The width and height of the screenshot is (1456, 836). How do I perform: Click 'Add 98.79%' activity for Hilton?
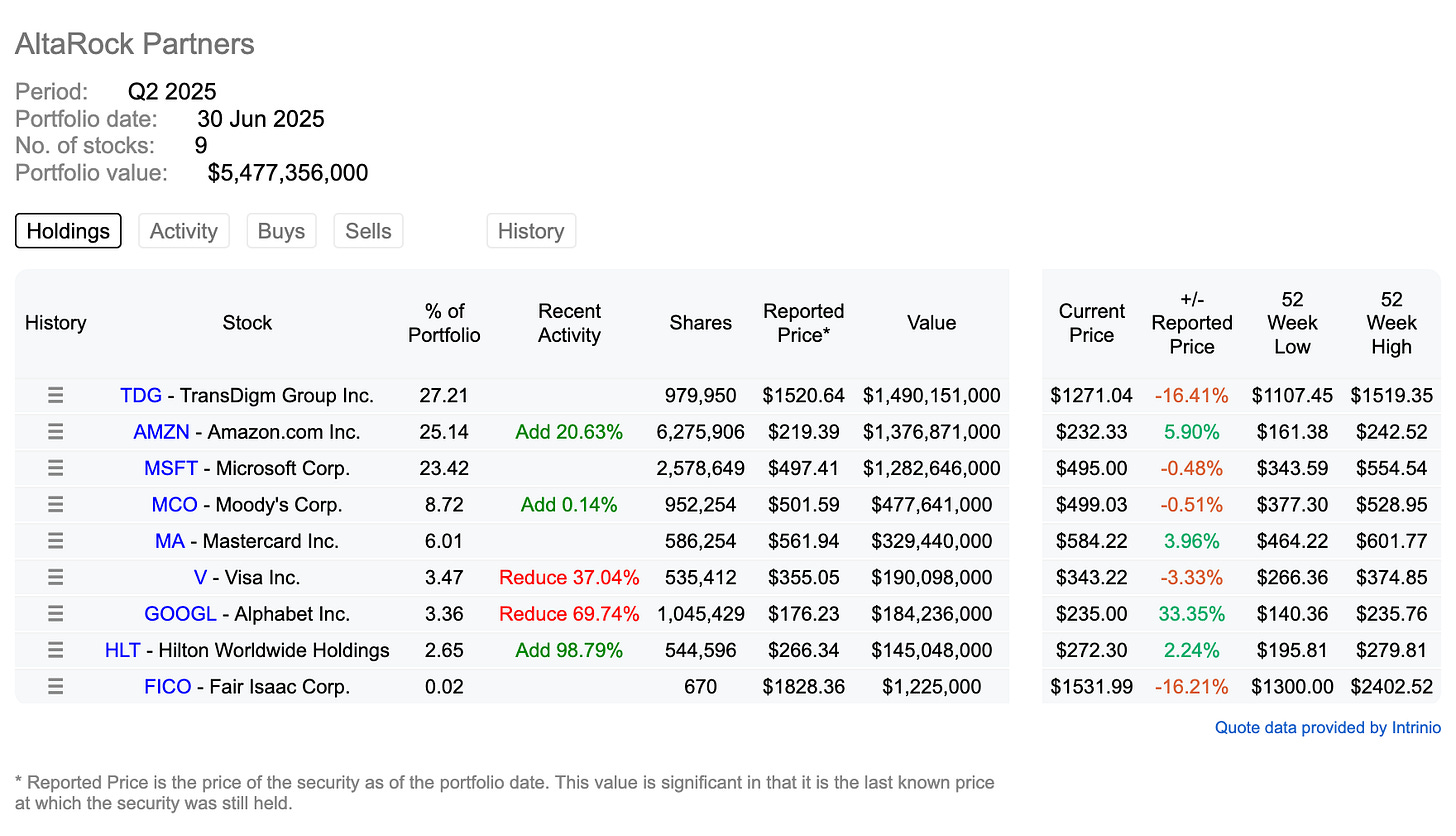click(x=569, y=650)
